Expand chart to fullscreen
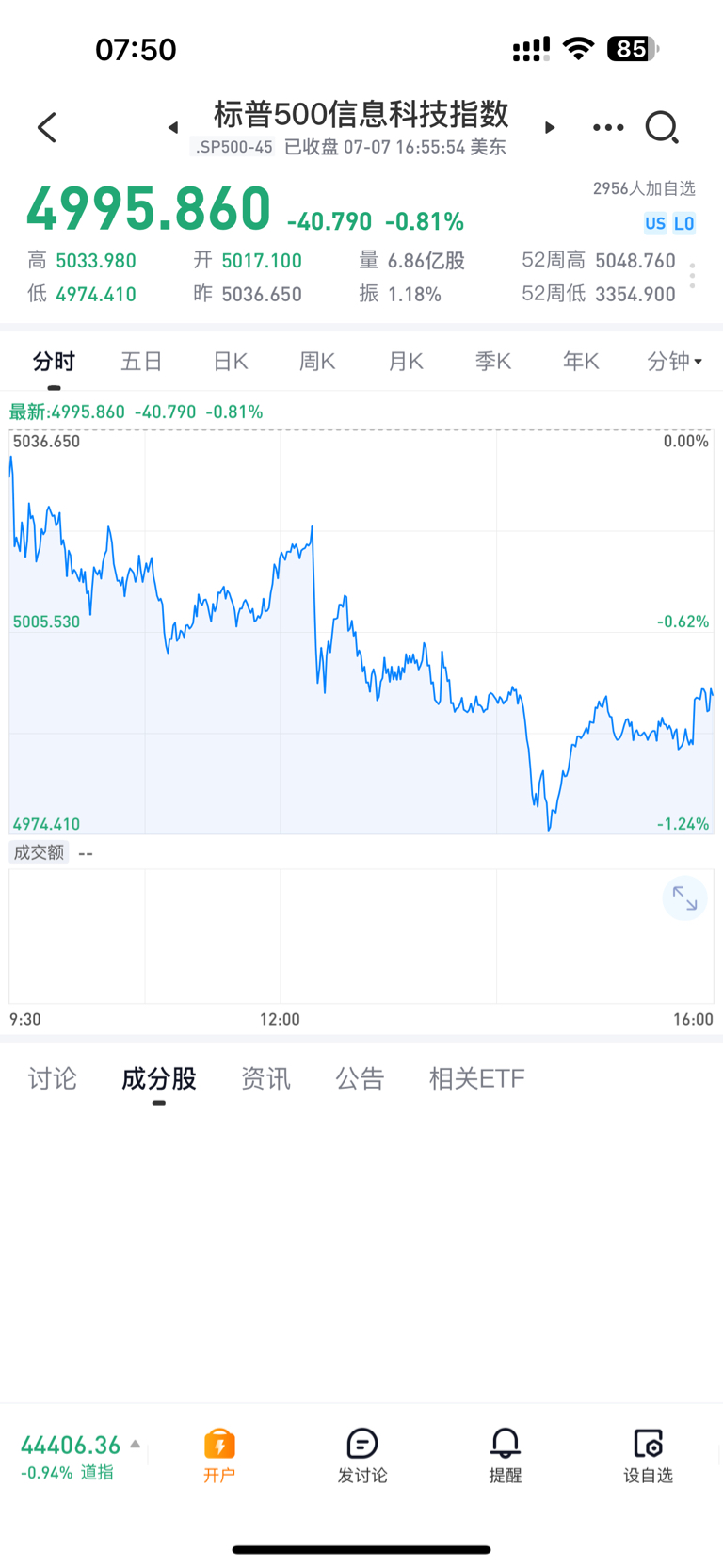 [684, 899]
